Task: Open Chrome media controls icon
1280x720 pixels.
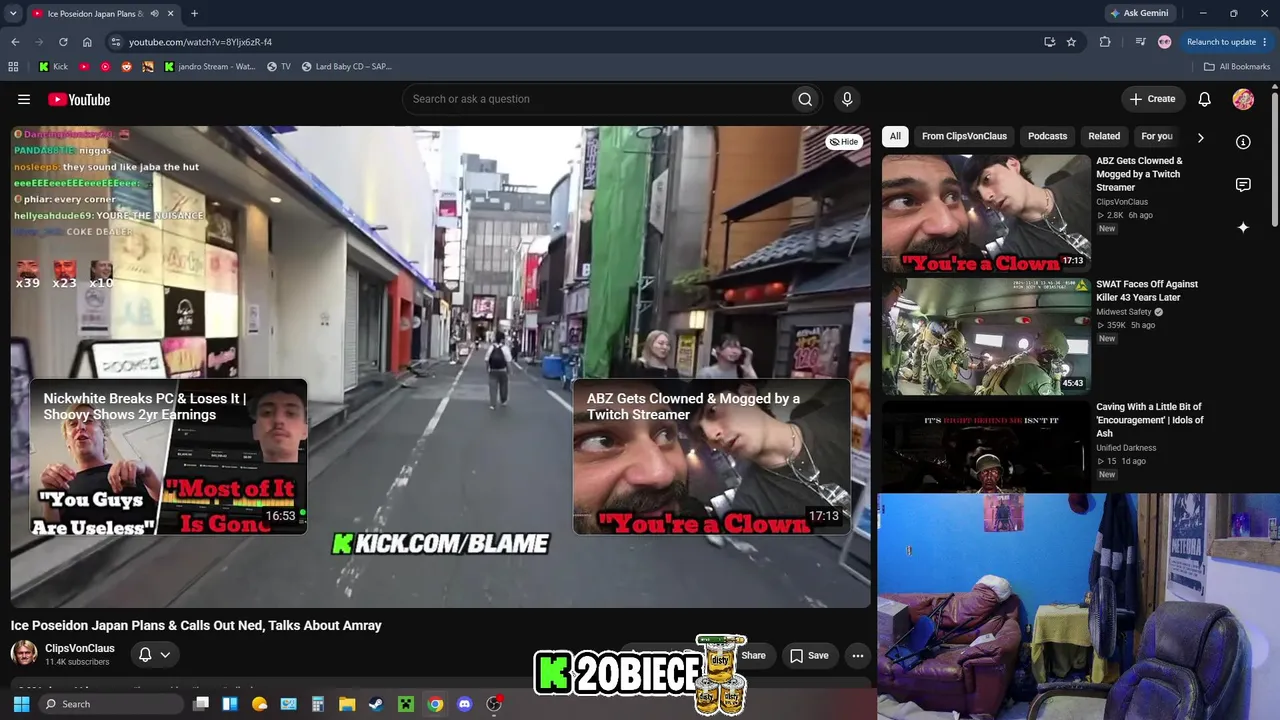Action: coord(1140,42)
